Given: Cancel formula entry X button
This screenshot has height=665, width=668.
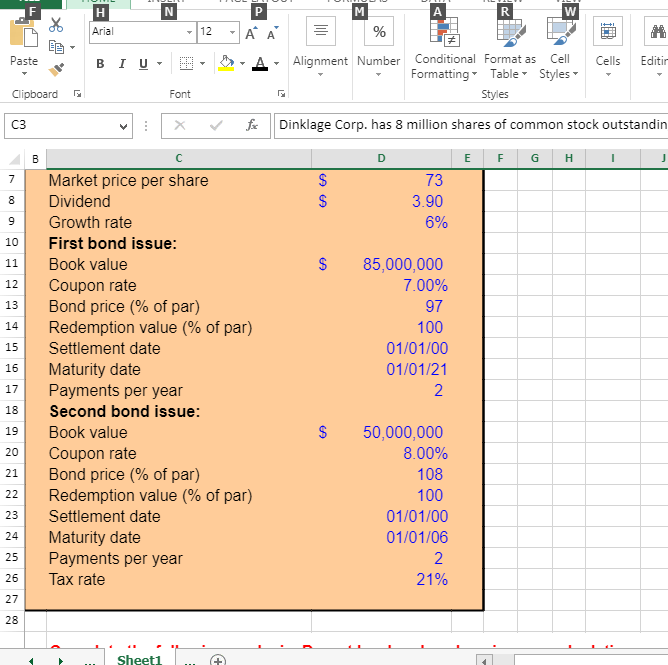Looking at the screenshot, I should [180, 125].
